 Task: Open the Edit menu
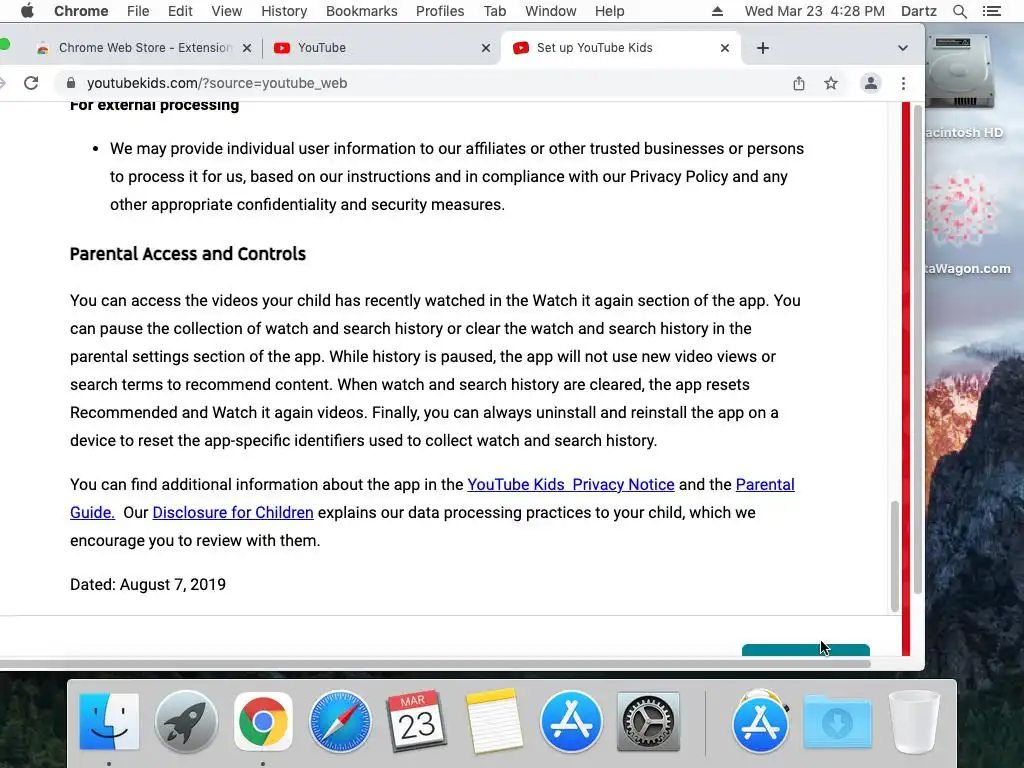(180, 11)
